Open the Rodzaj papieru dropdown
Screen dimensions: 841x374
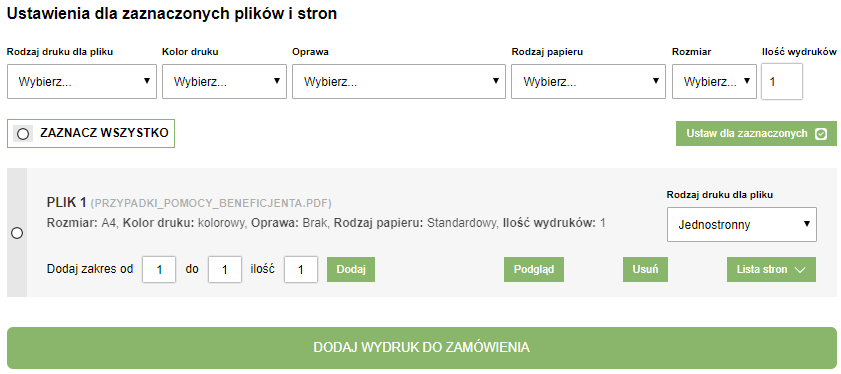click(x=588, y=82)
